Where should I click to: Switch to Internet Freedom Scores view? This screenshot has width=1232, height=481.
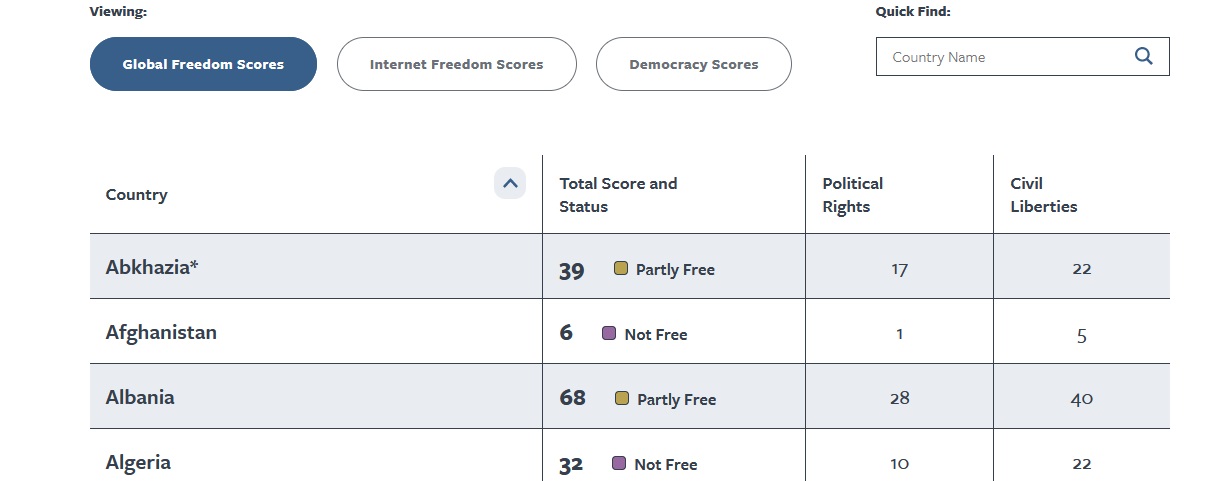pyautogui.click(x=456, y=64)
